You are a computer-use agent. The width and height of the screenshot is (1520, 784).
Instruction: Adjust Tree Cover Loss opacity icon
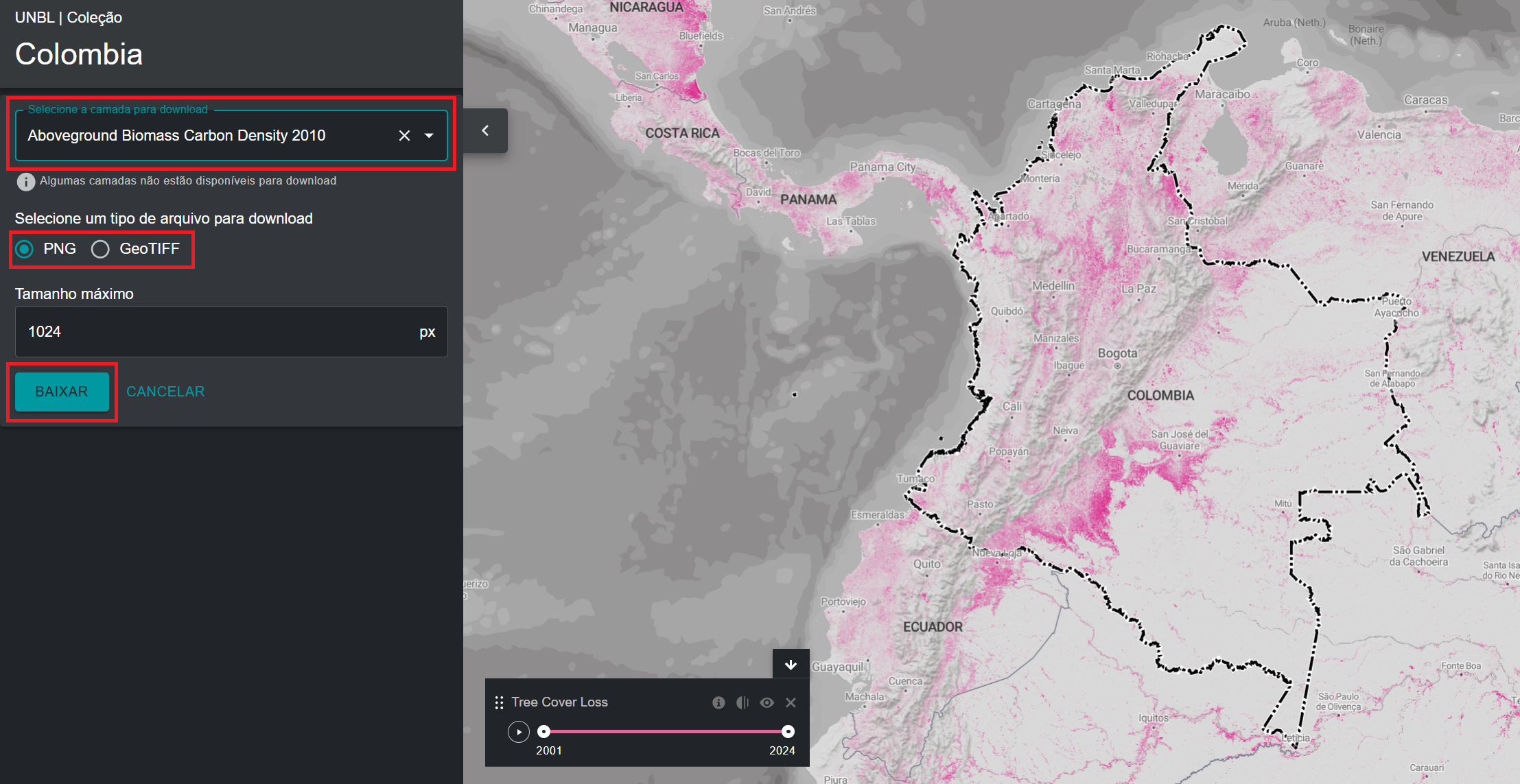click(743, 702)
